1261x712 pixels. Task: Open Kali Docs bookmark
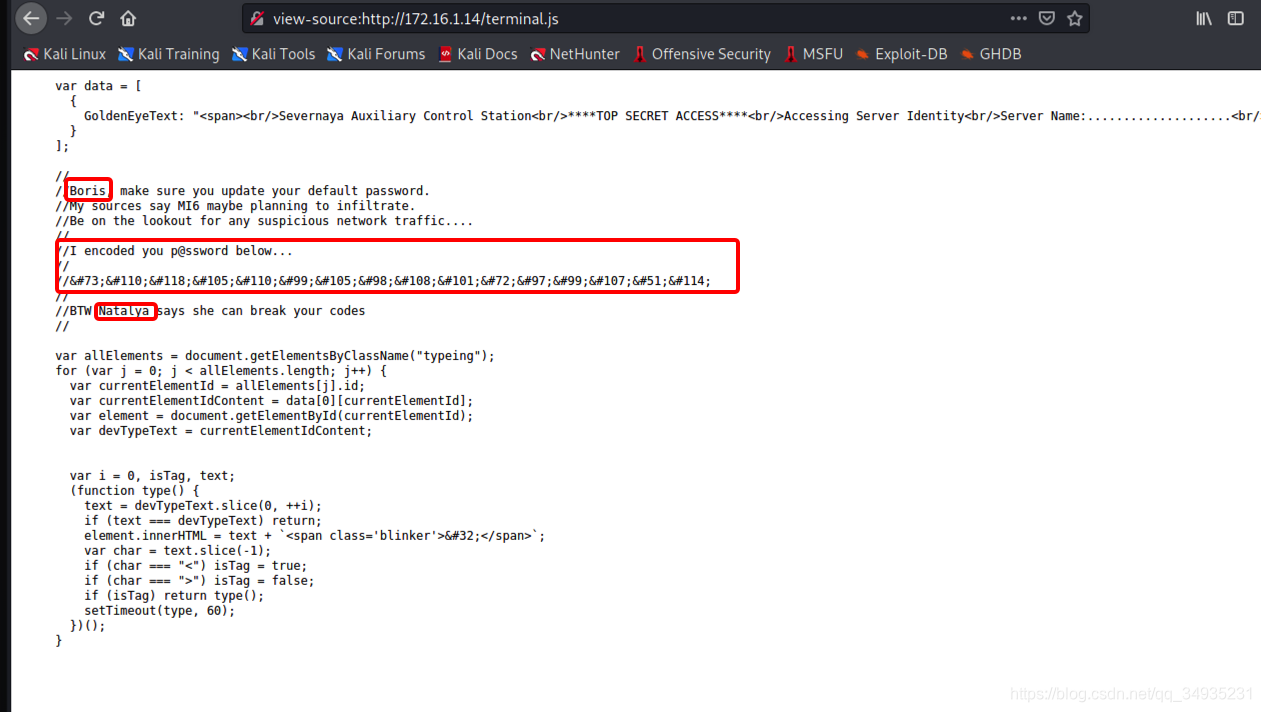(x=478, y=54)
